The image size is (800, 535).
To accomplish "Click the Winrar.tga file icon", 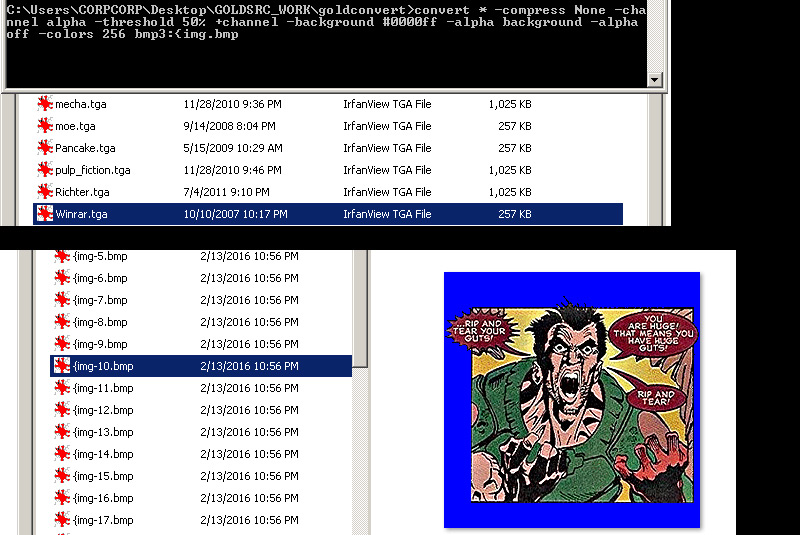I will pyautogui.click(x=45, y=213).
